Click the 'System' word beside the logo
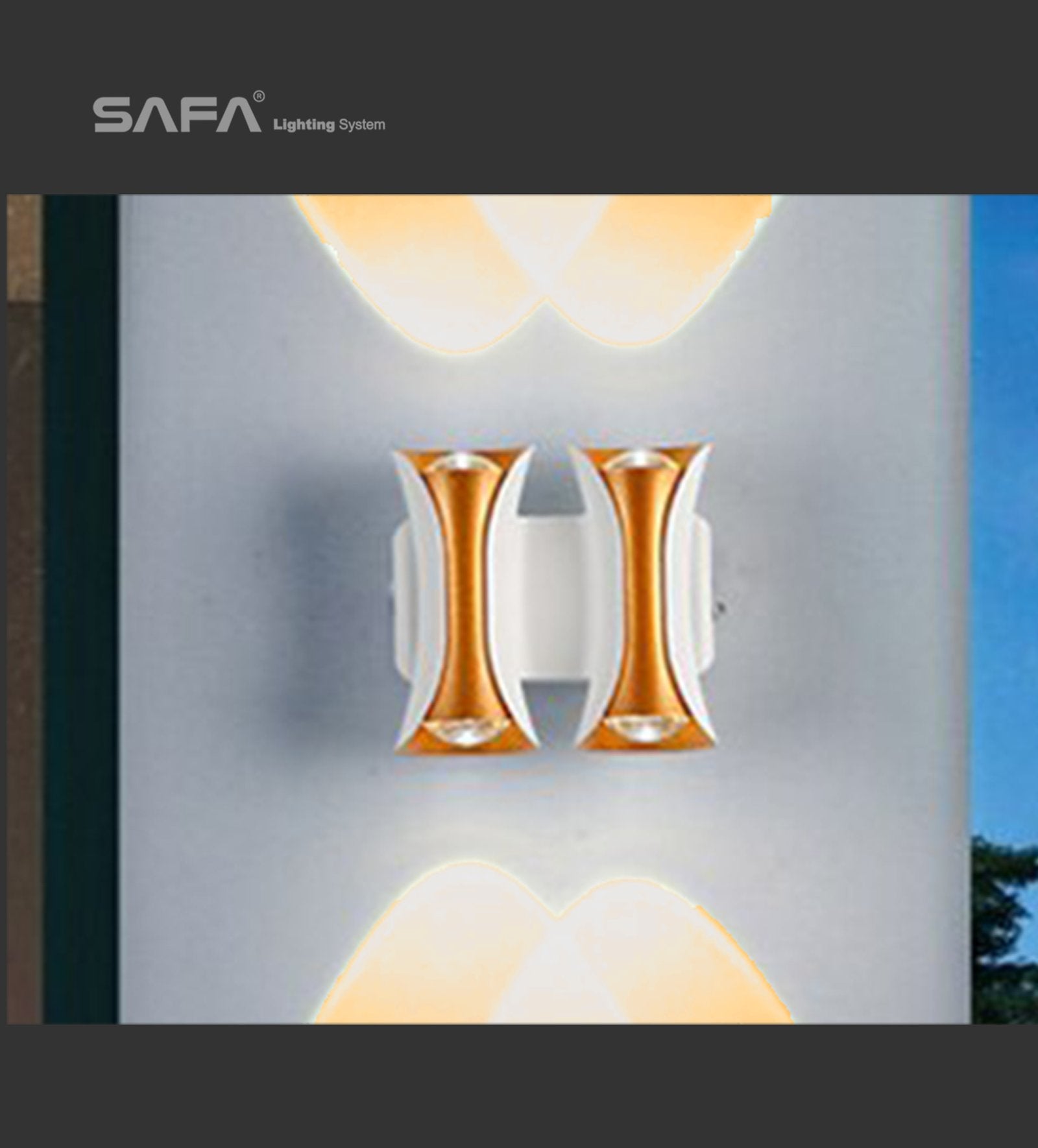The height and width of the screenshot is (1148, 1038). (x=361, y=125)
